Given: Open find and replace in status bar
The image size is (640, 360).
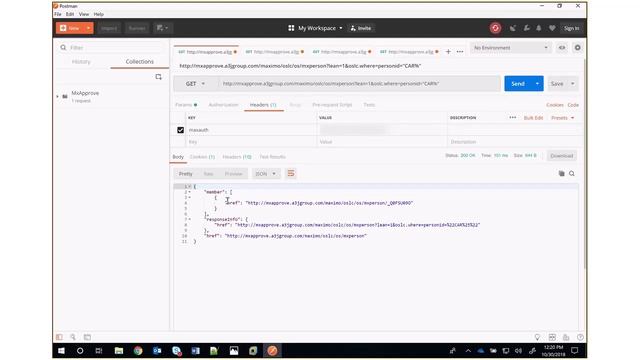Looking at the screenshot, I should click(73, 337).
